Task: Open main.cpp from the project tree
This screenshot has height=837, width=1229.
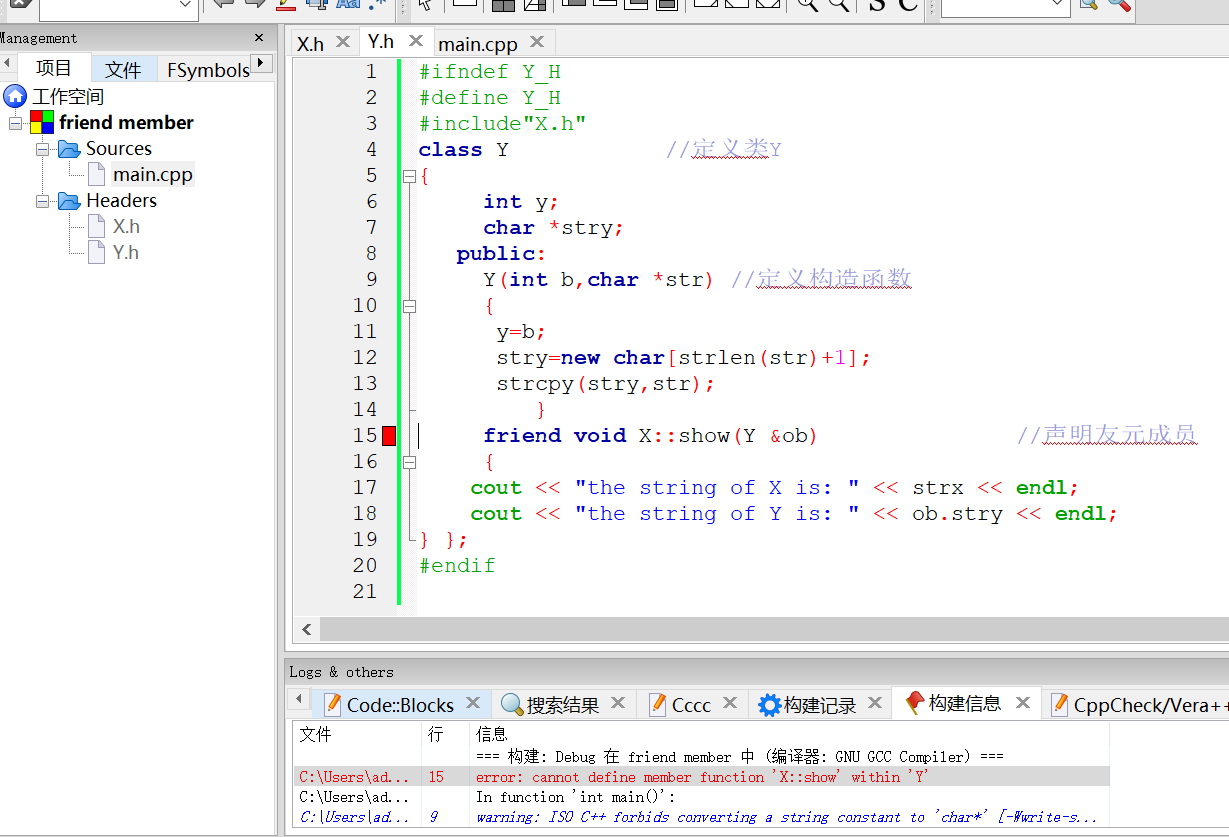Action: 152,175
